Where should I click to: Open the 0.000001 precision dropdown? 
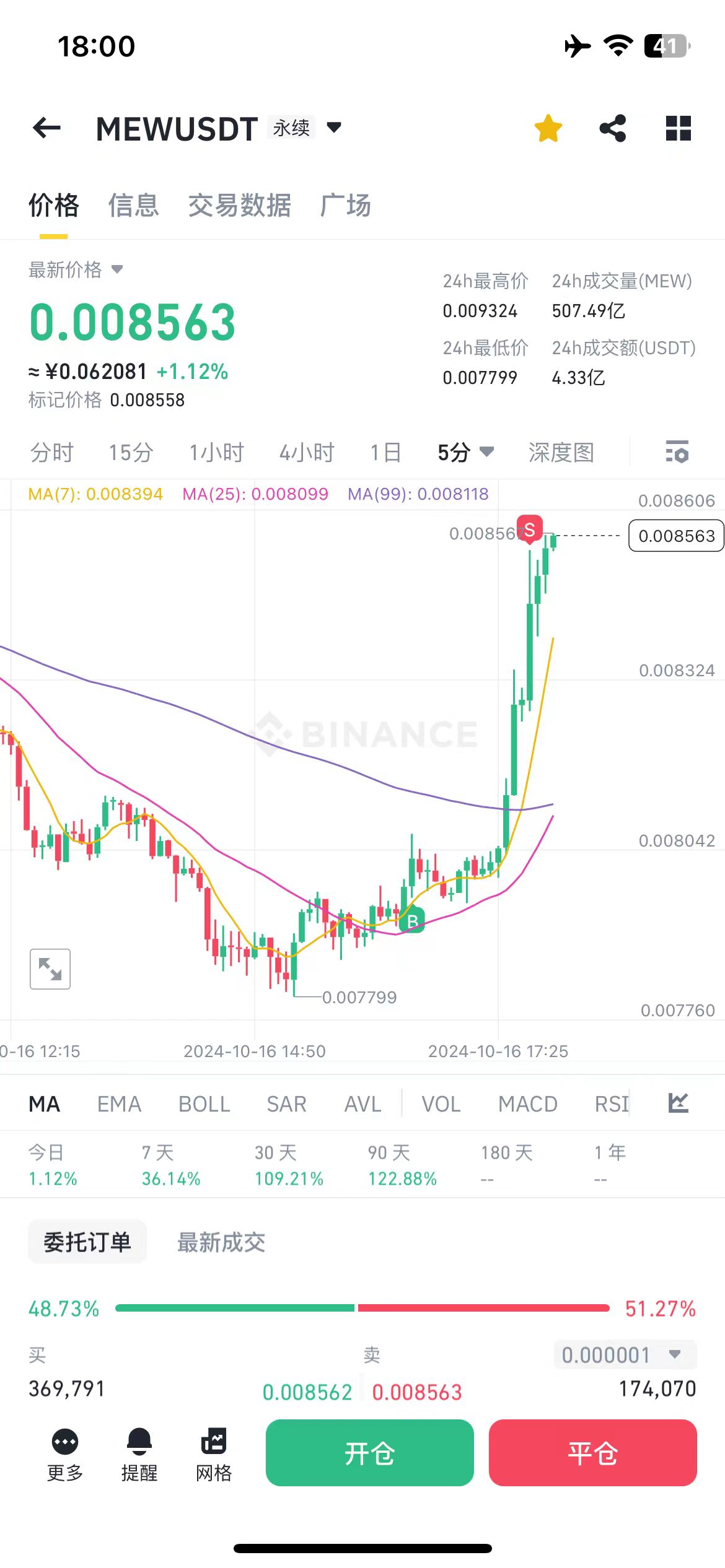[x=625, y=1355]
